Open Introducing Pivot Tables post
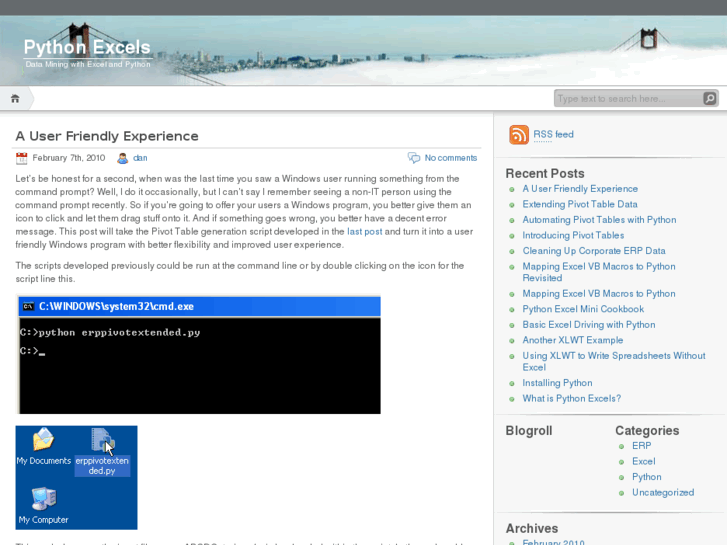The width and height of the screenshot is (727, 545). point(573,235)
